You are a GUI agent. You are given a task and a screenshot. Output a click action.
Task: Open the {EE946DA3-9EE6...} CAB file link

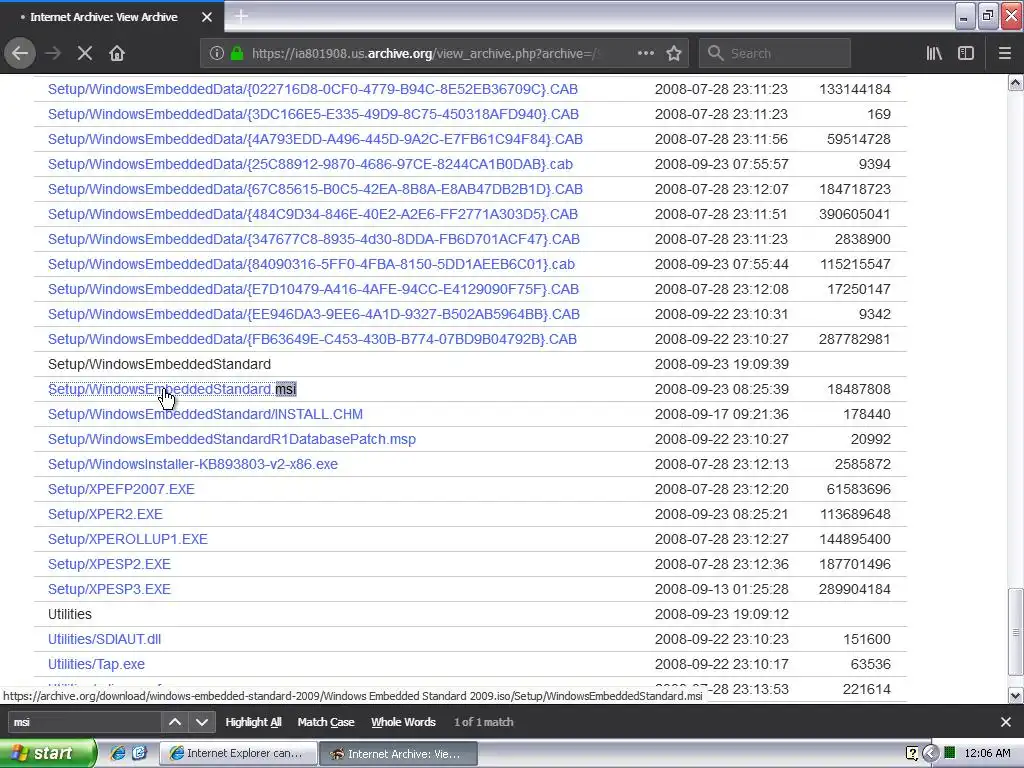tap(313, 314)
